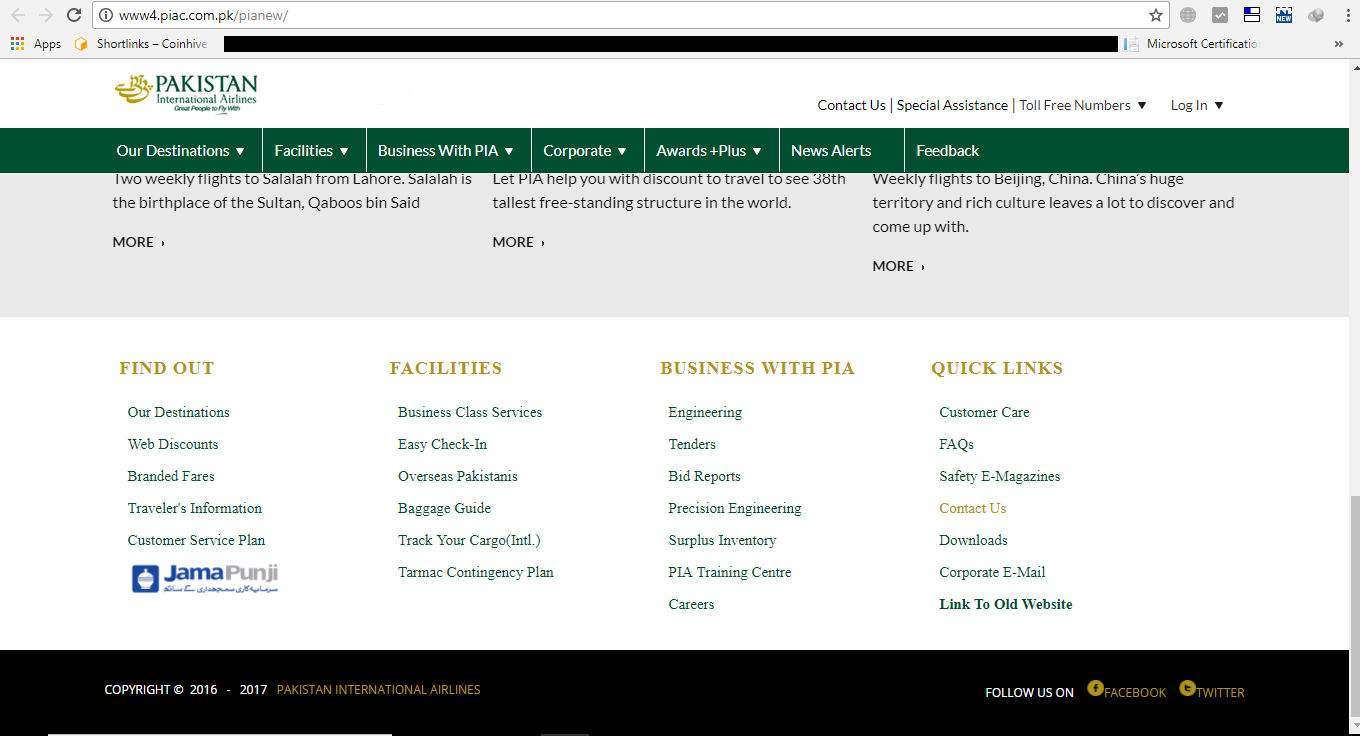Image resolution: width=1360 pixels, height=736 pixels.
Task: Click the Jama Punji logo
Action: tap(204, 577)
